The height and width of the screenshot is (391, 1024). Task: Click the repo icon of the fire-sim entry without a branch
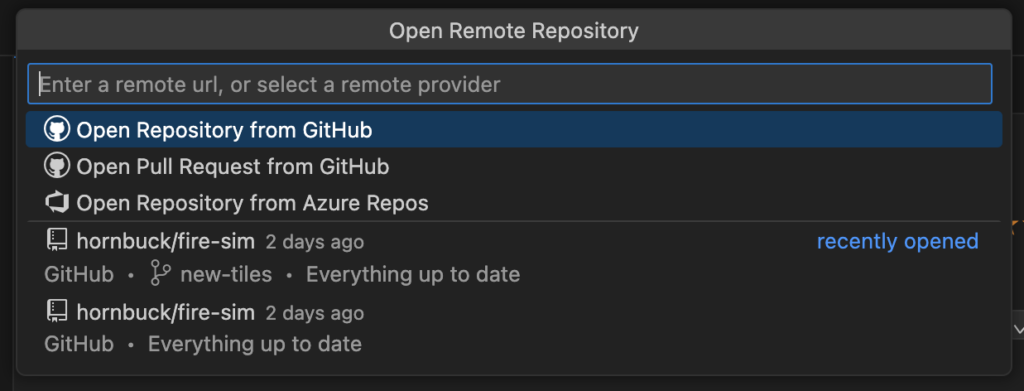(56, 312)
